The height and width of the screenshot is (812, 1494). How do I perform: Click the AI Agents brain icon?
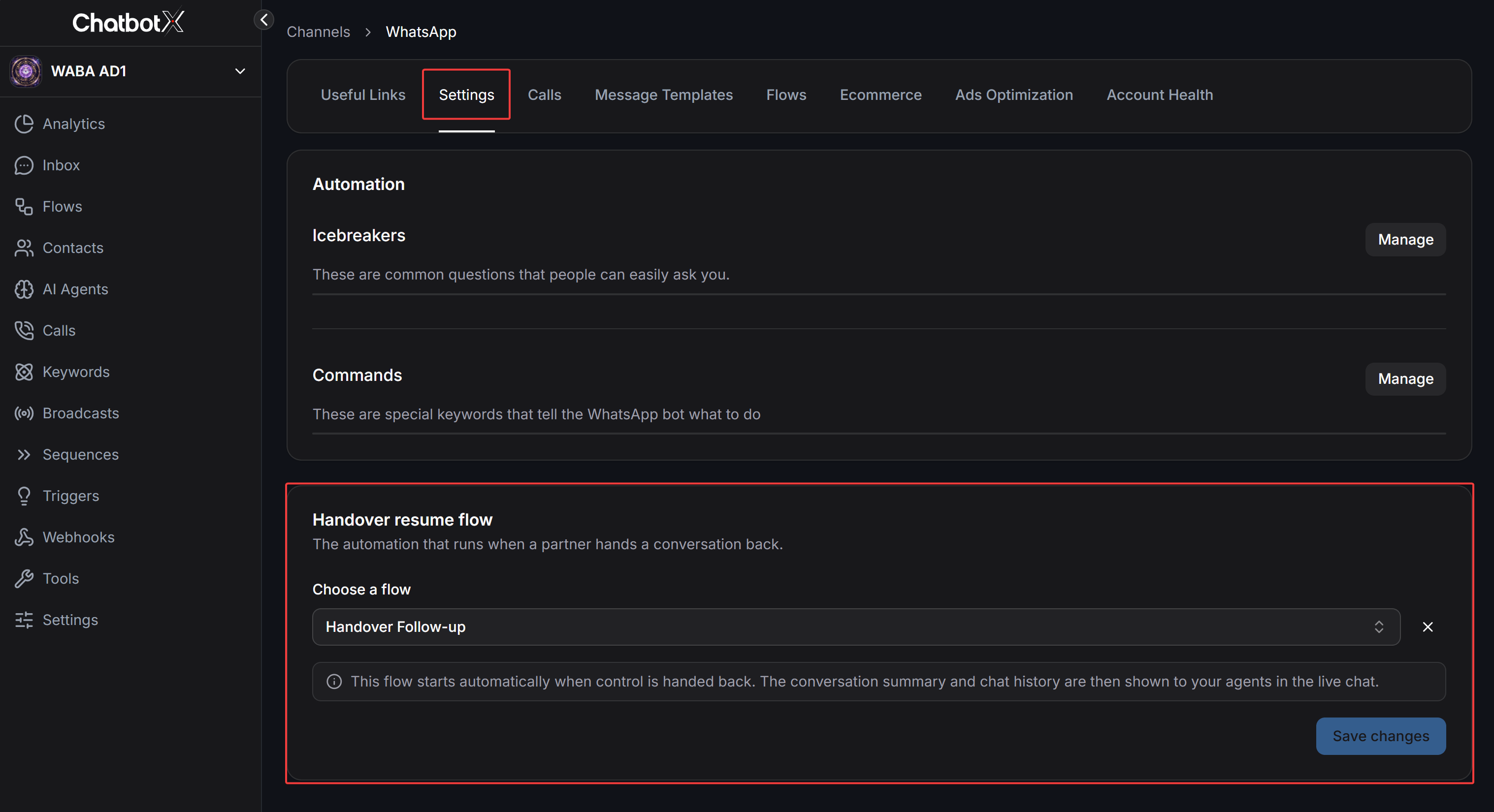coord(24,289)
